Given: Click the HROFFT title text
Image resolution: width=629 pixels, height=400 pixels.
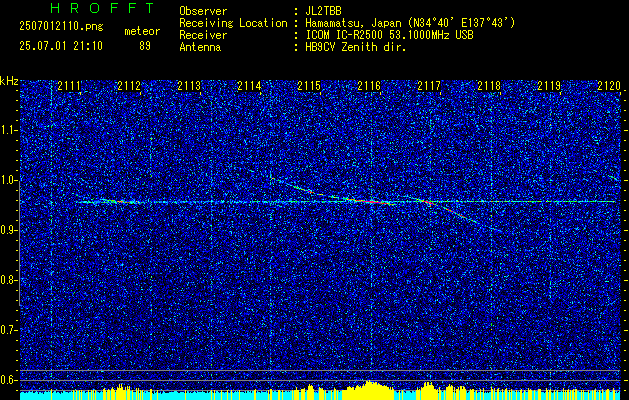Looking at the screenshot, I should (102, 8).
